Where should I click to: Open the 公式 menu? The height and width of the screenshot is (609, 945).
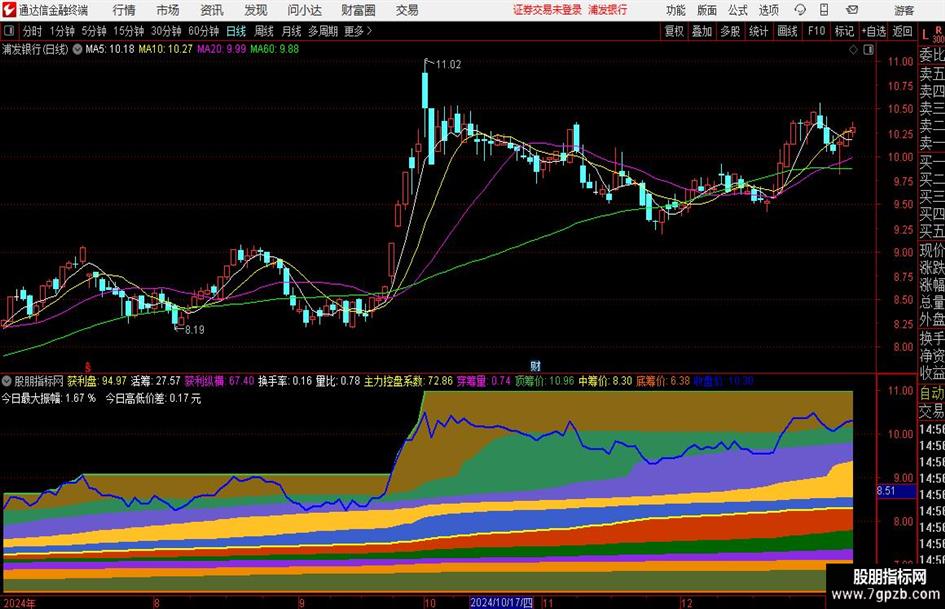tap(738, 10)
